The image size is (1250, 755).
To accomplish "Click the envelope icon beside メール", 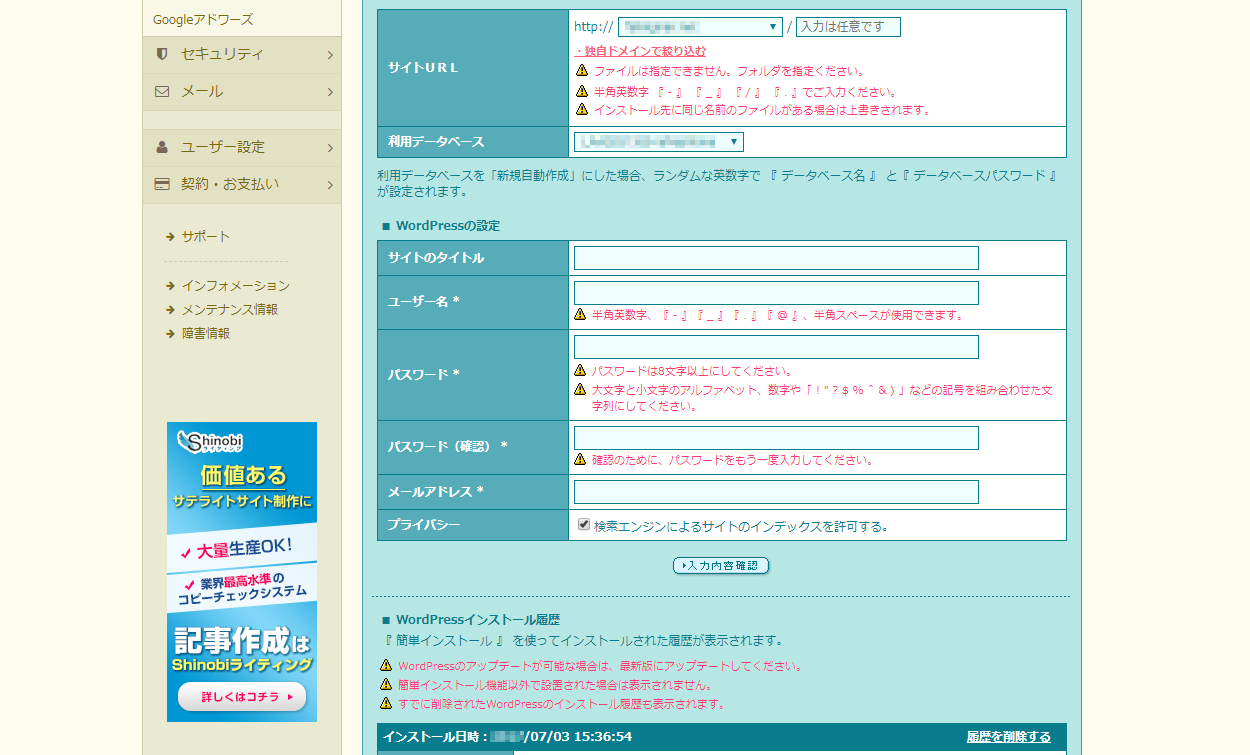I will [162, 91].
